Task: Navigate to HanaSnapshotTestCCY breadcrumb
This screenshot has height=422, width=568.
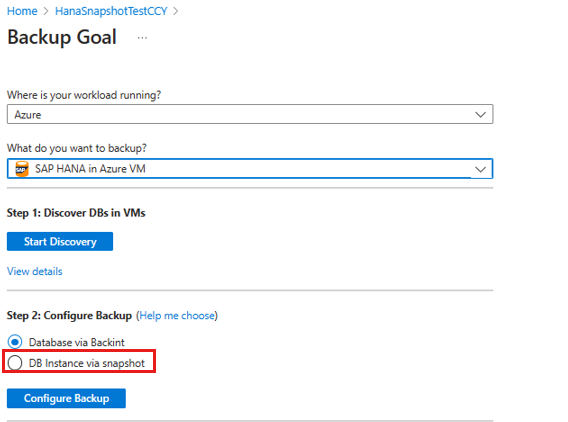Action: [111, 11]
